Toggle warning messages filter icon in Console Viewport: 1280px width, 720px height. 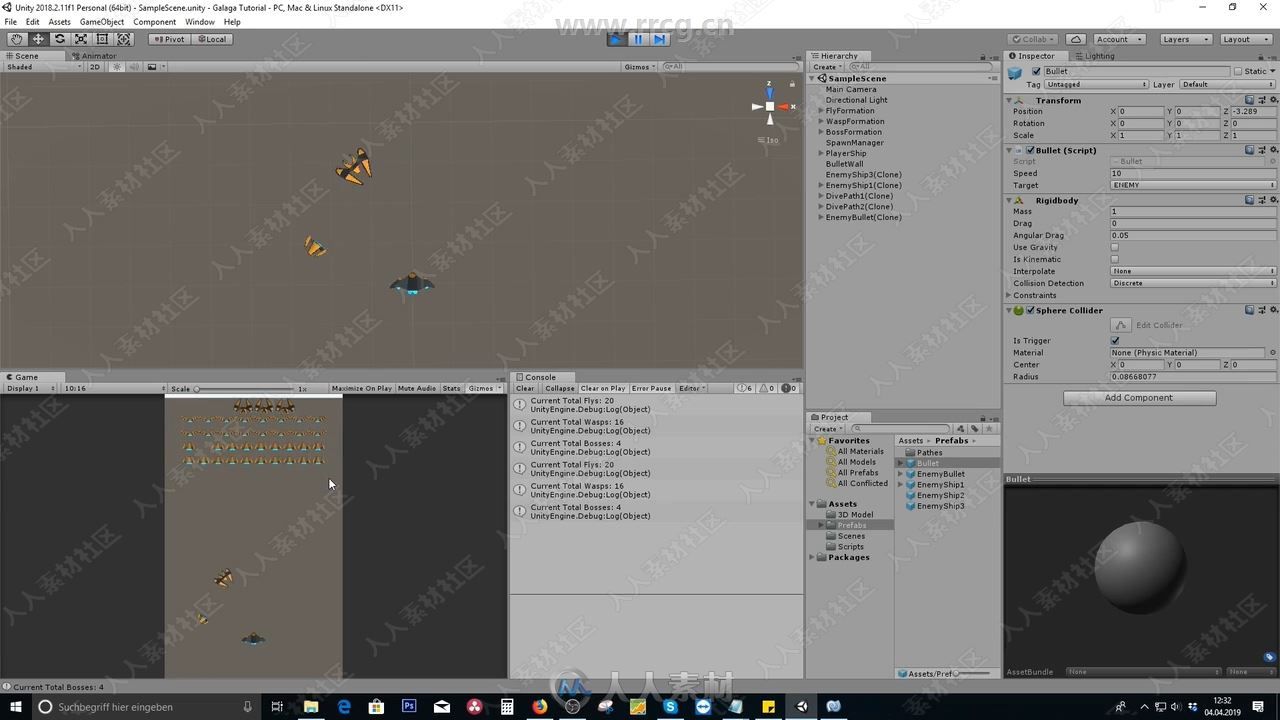tap(767, 388)
